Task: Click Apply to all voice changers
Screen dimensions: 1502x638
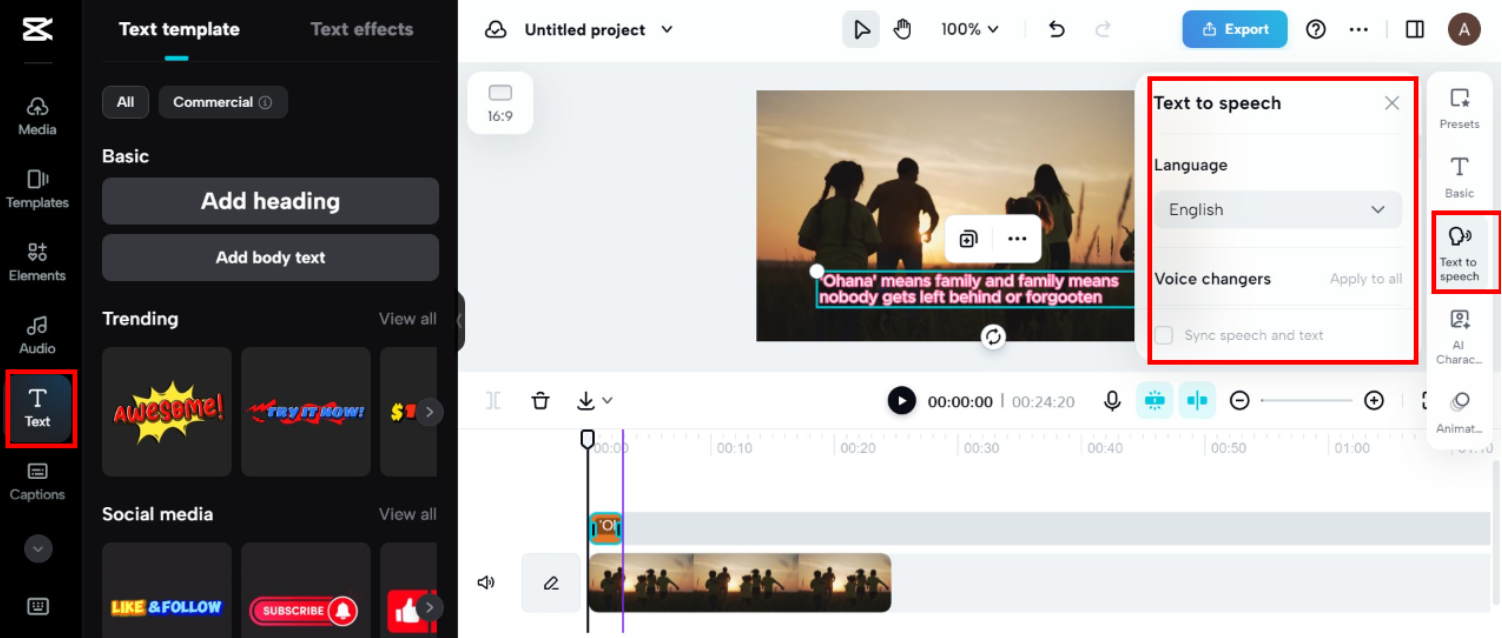Action: coord(1366,279)
